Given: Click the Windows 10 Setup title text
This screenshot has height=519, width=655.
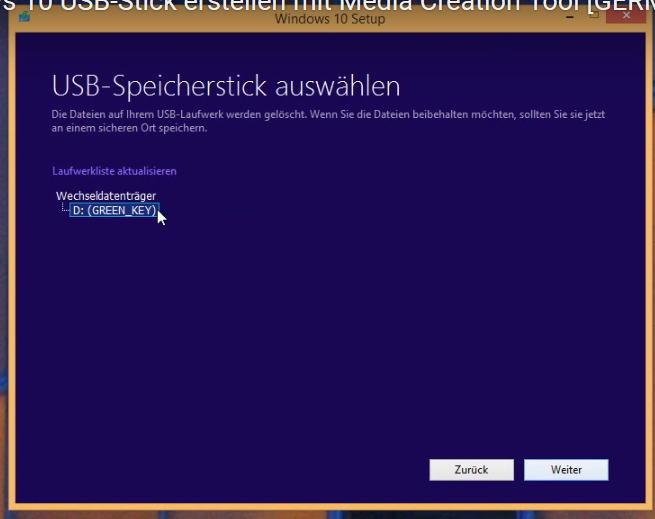Looking at the screenshot, I should pyautogui.click(x=330, y=19).
